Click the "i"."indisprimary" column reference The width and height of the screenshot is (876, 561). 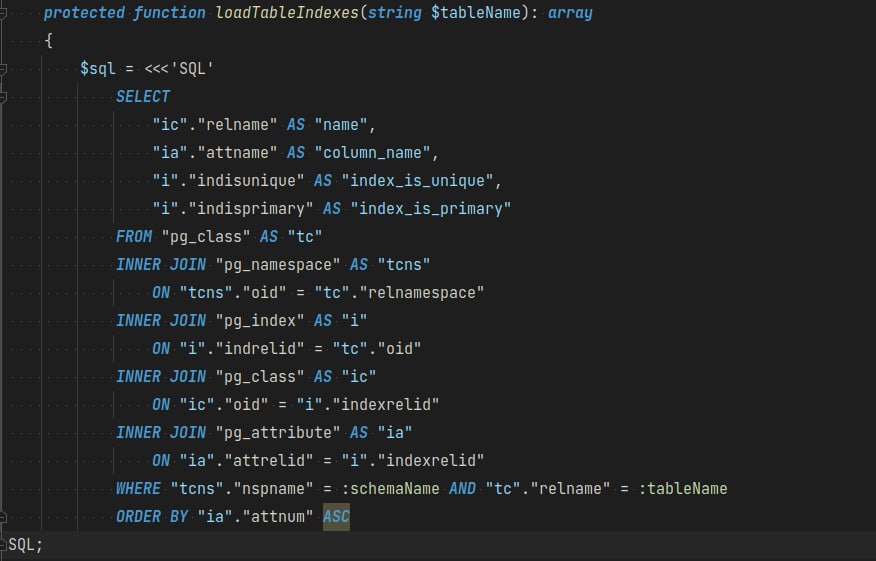(233, 208)
